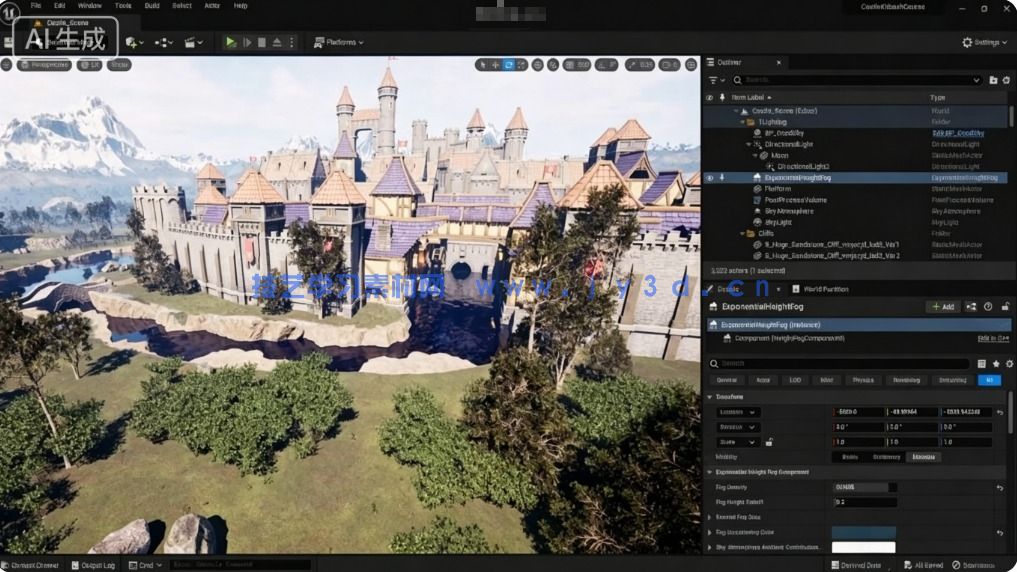Choose the Translate gizmo tool

click(x=496, y=65)
